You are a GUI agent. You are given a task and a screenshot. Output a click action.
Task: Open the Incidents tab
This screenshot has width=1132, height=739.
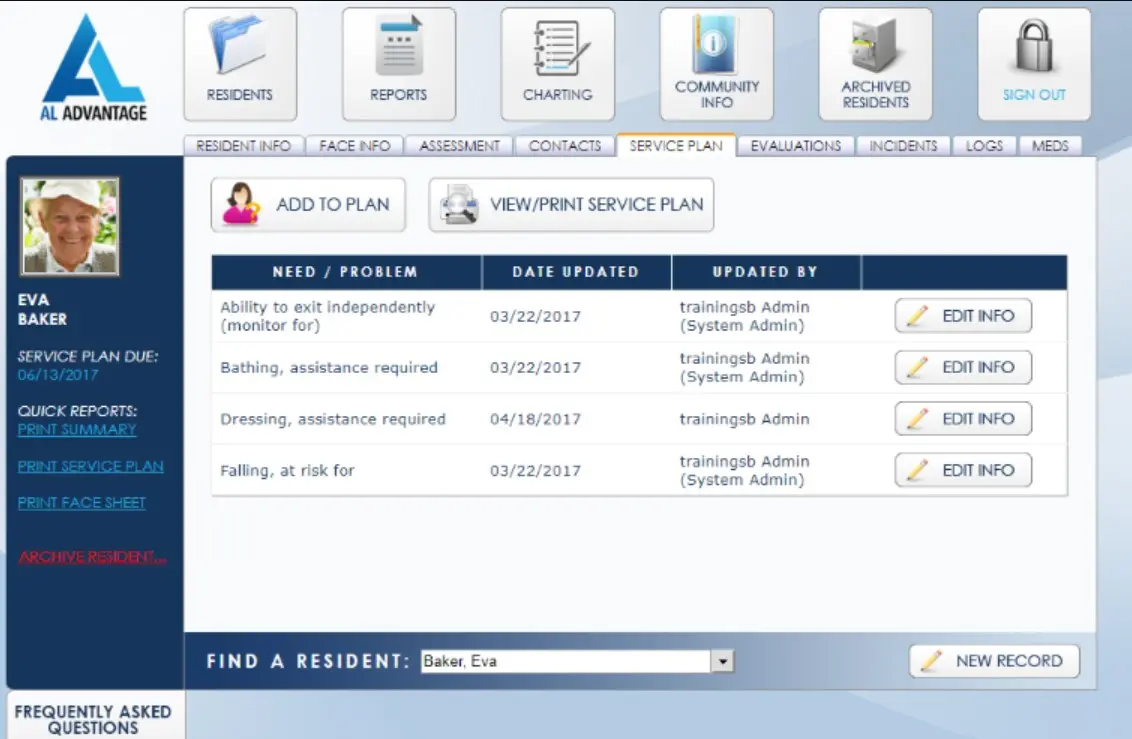[904, 145]
